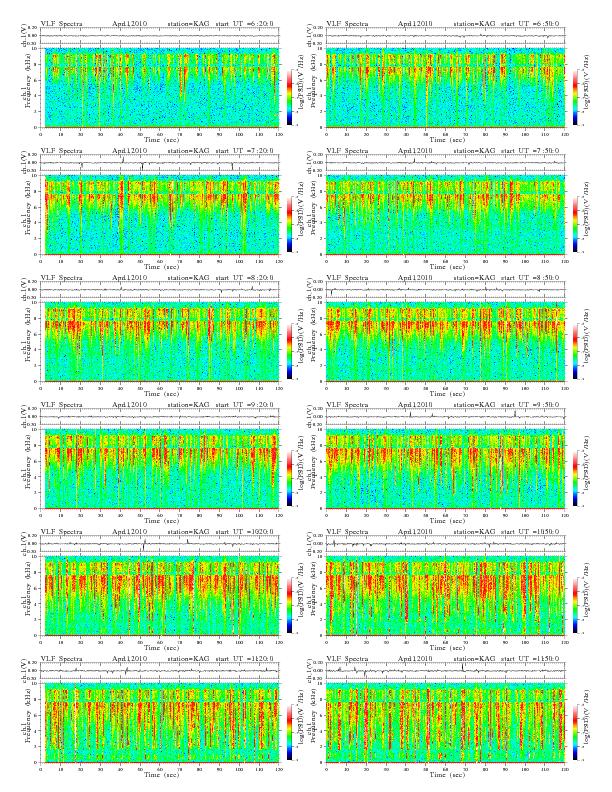Image resolution: width=612 pixels, height=792 pixels.
Task: Click the 'Time (sec)' label under the 10:20:0 panel
Action: [x=161, y=648]
